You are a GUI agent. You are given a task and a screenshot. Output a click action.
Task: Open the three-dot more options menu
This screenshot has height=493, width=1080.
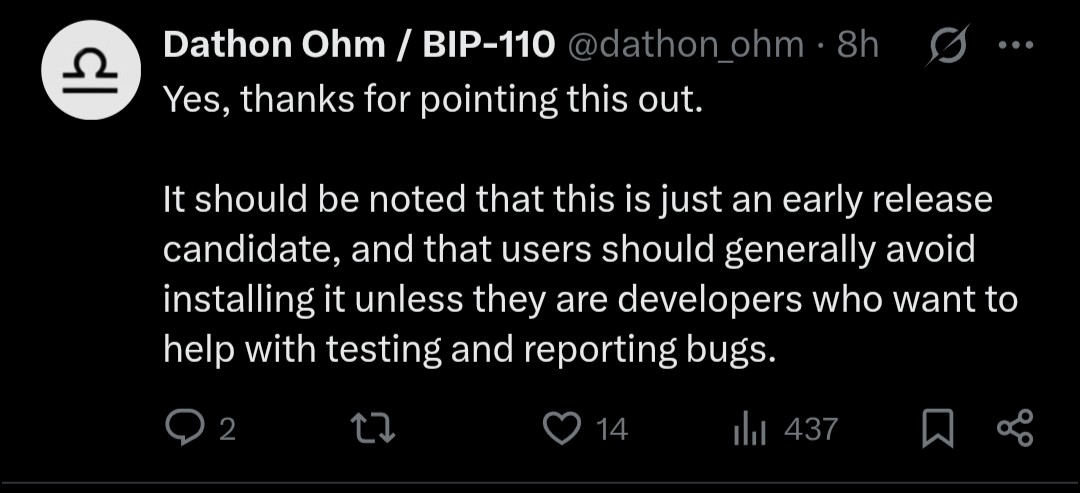[x=1018, y=45]
